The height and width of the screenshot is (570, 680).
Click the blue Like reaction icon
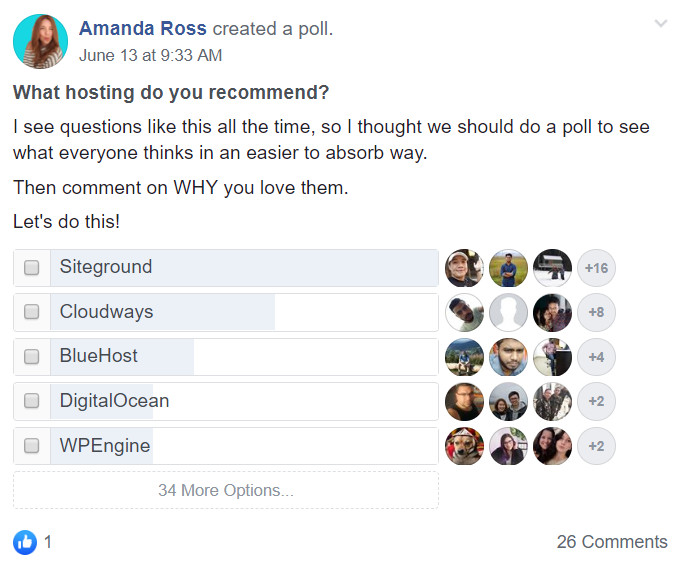pyautogui.click(x=25, y=542)
